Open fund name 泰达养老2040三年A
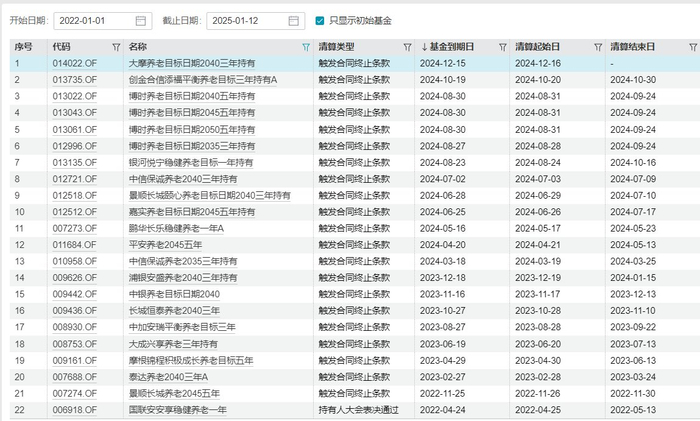 (168, 377)
